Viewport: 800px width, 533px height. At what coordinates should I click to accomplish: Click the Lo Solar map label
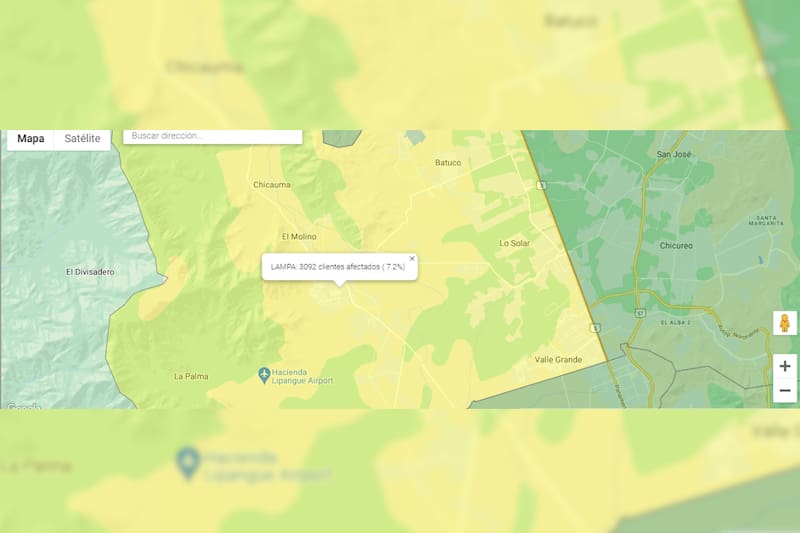coord(514,243)
